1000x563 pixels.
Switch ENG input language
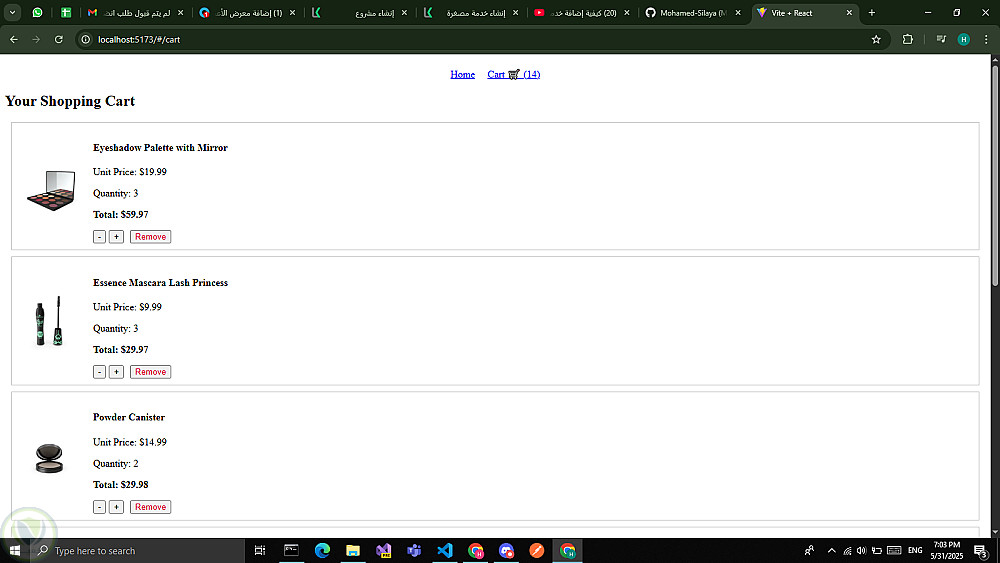pos(915,550)
